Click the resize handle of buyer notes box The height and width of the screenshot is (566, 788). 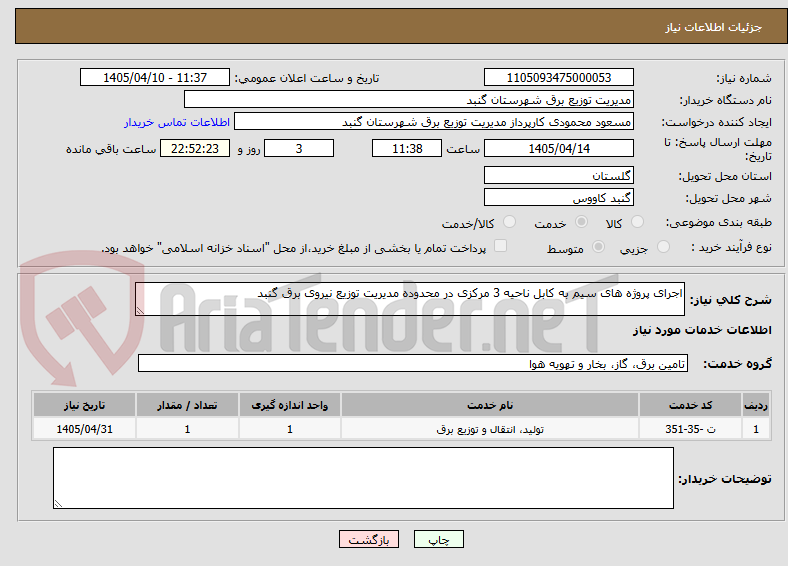[58, 503]
